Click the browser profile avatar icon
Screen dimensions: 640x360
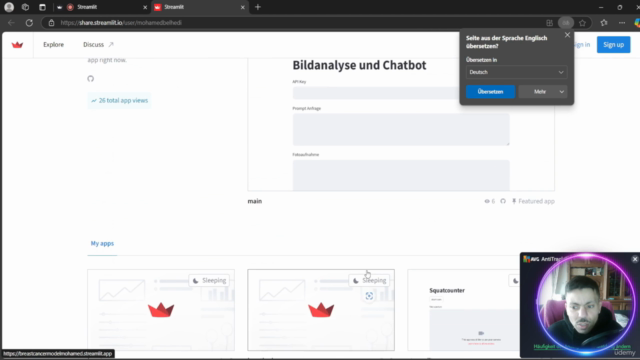[x=9, y=7]
